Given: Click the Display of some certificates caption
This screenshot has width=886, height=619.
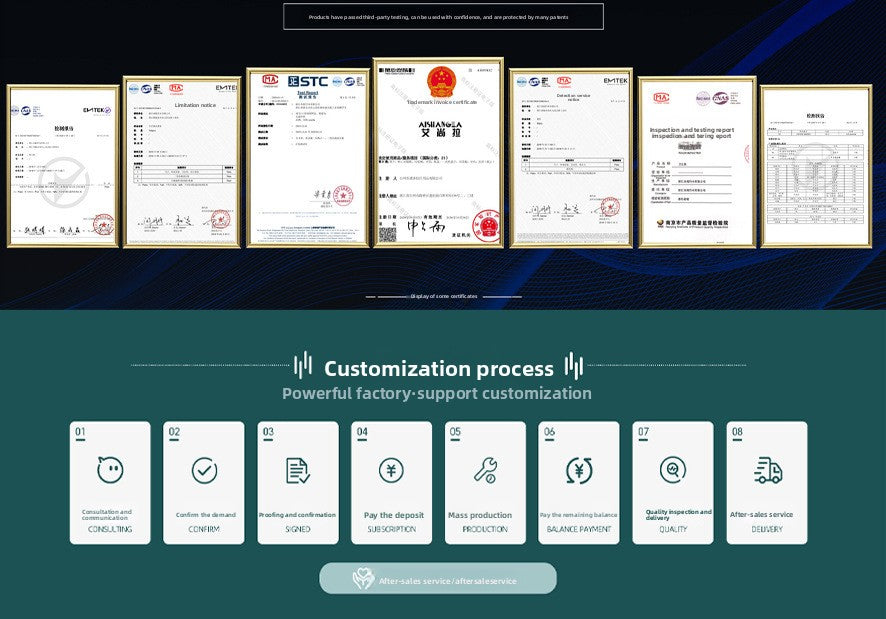Looking at the screenshot, I should (443, 296).
